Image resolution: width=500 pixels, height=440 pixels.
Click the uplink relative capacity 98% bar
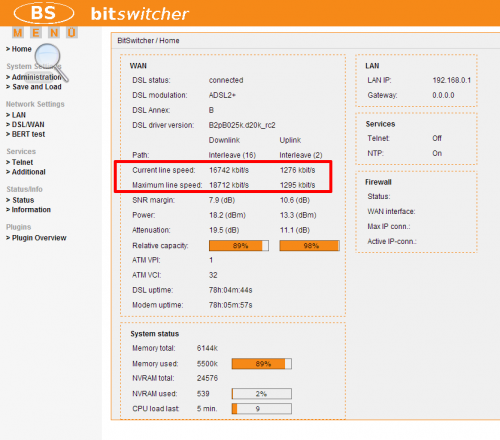tap(310, 246)
